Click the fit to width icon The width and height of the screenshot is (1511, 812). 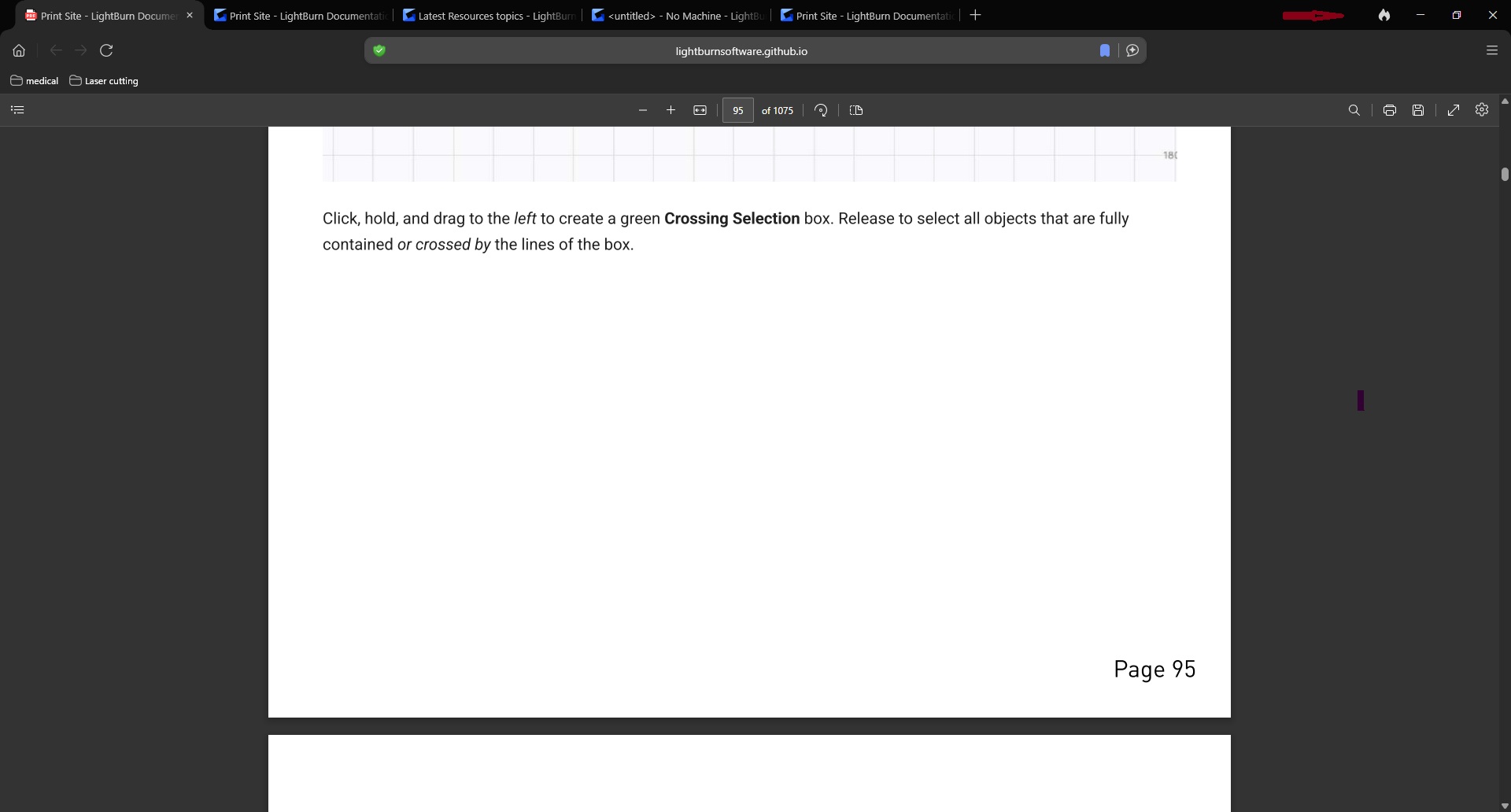click(x=700, y=110)
